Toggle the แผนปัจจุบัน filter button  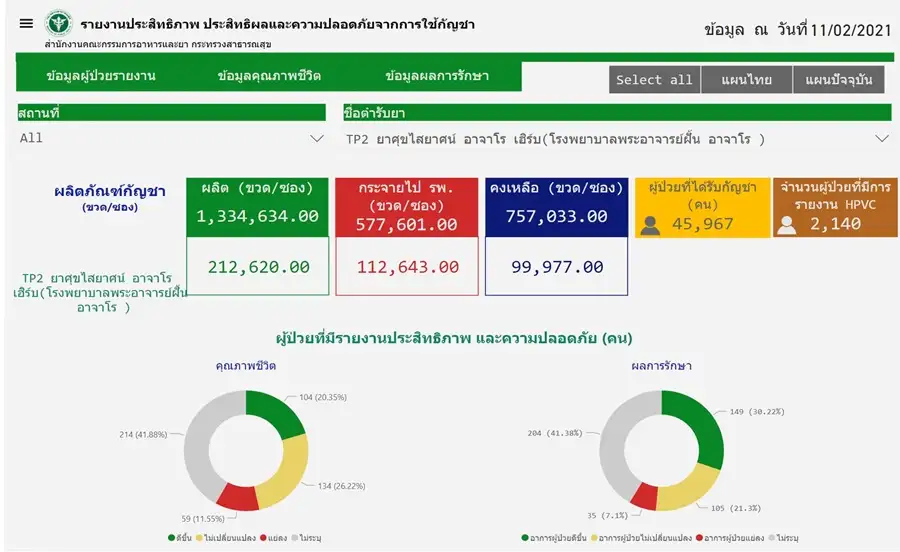[837, 80]
